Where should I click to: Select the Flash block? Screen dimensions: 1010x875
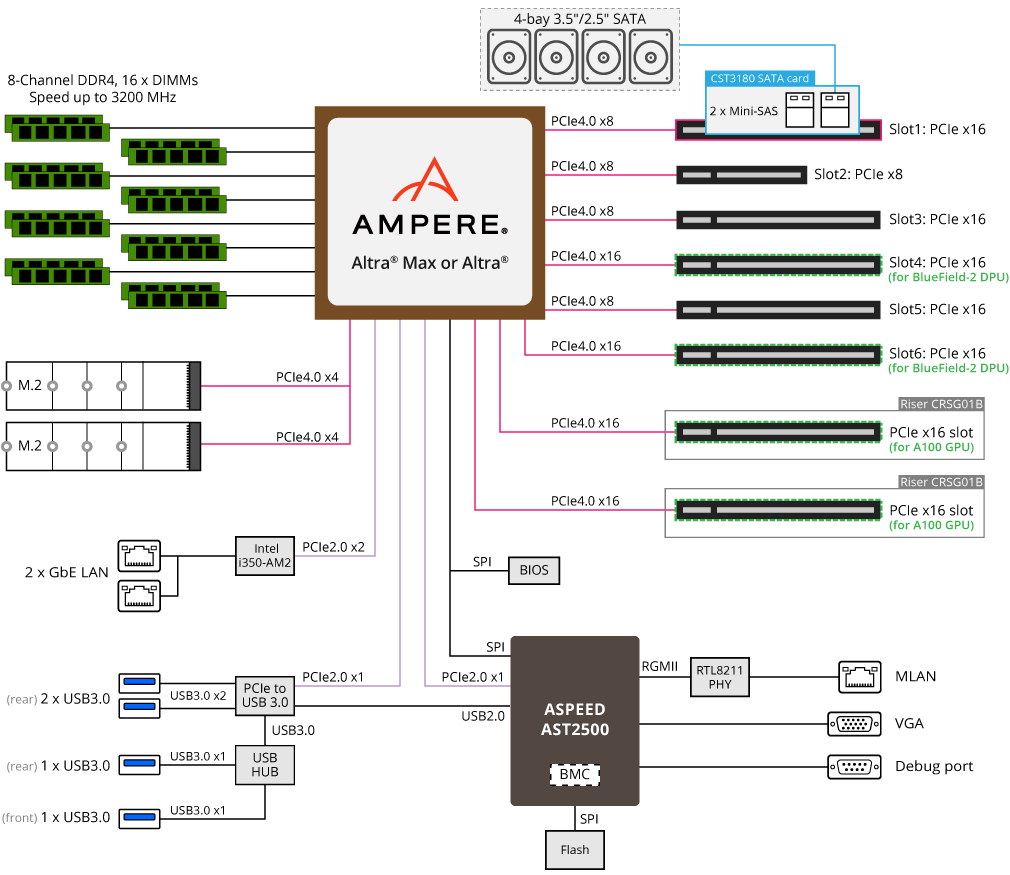[575, 850]
